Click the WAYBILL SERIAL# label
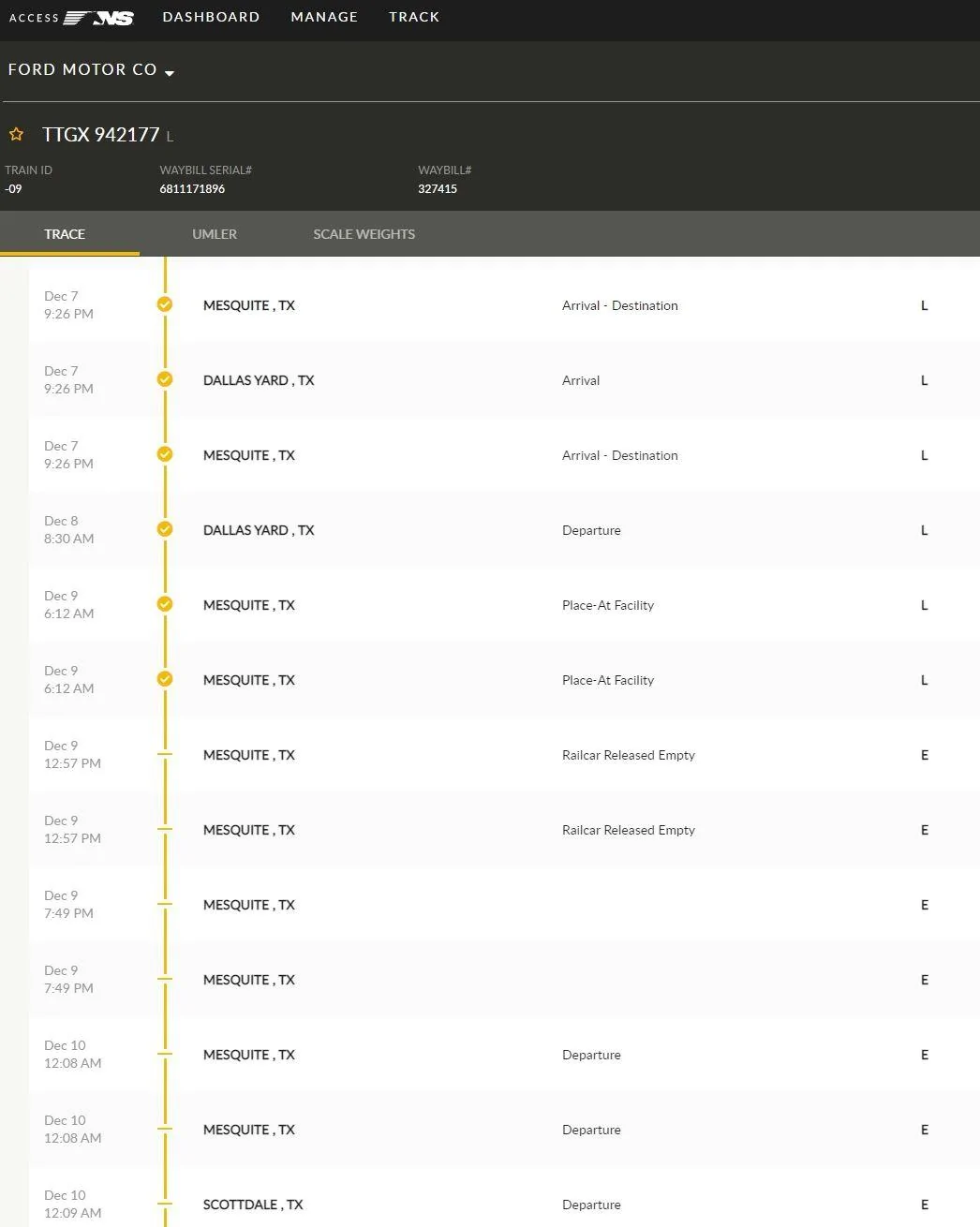 205,170
